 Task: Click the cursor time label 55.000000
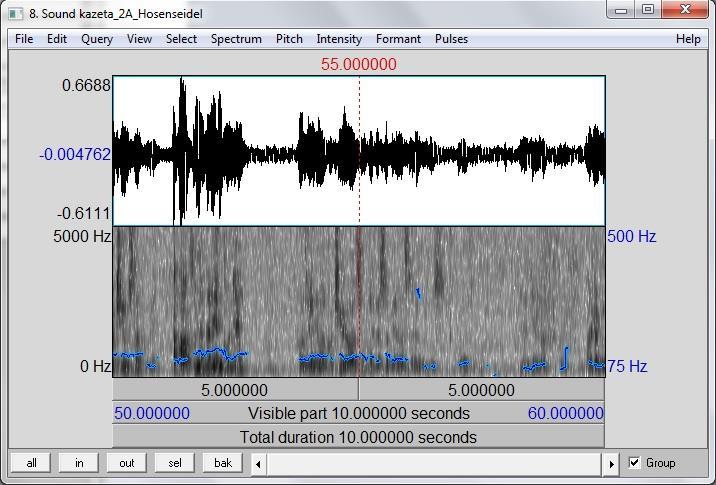pos(358,64)
